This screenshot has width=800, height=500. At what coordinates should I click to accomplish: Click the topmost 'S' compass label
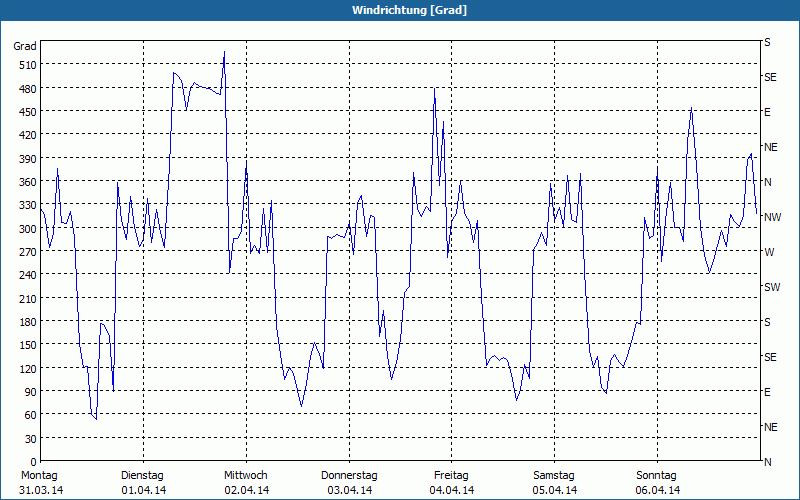coord(767,42)
